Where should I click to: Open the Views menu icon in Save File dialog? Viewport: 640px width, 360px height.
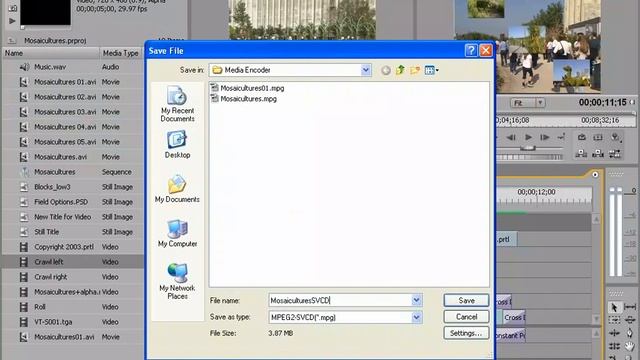(x=431, y=70)
